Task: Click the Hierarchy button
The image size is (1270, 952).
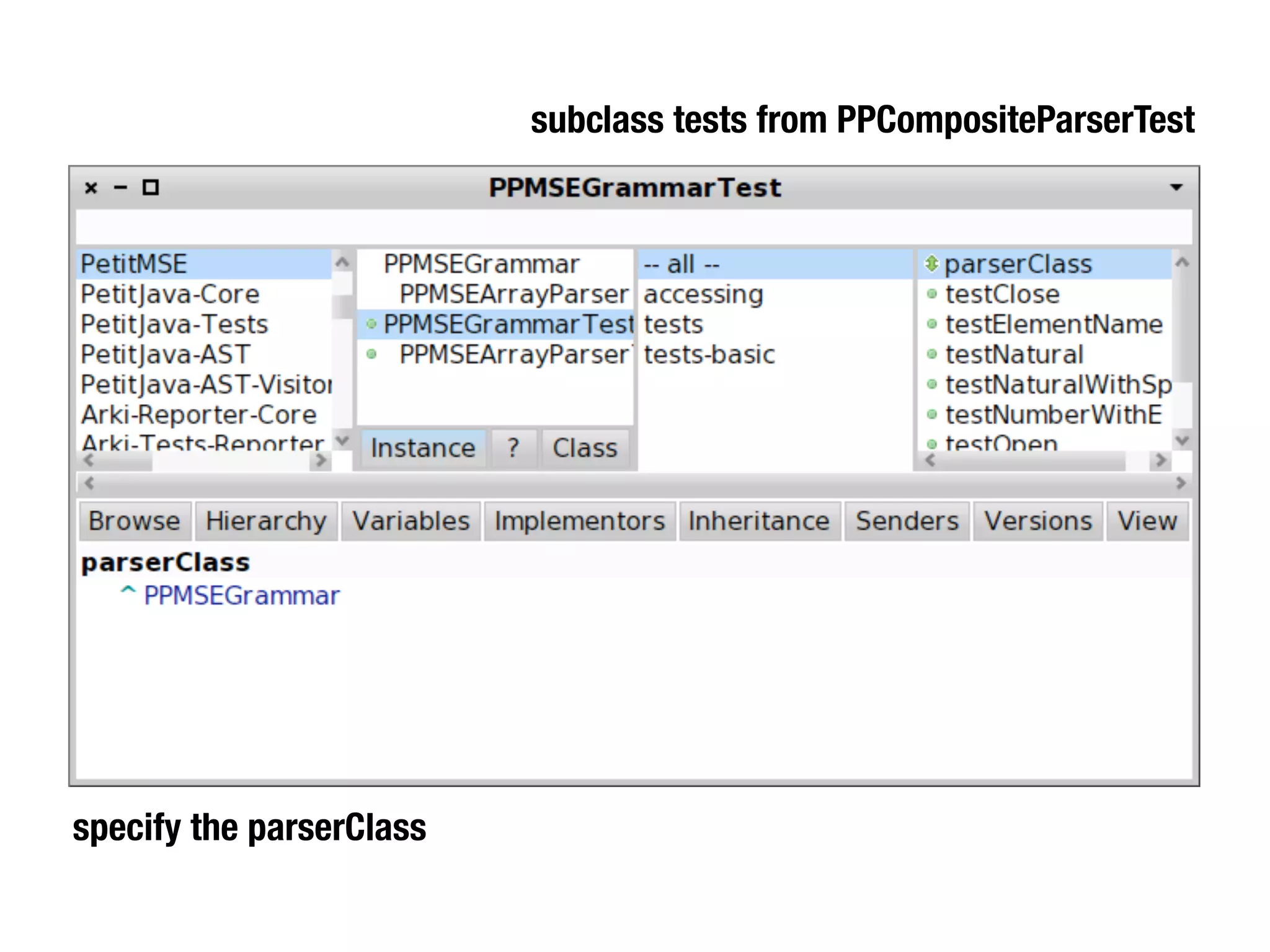Action: pyautogui.click(x=267, y=521)
